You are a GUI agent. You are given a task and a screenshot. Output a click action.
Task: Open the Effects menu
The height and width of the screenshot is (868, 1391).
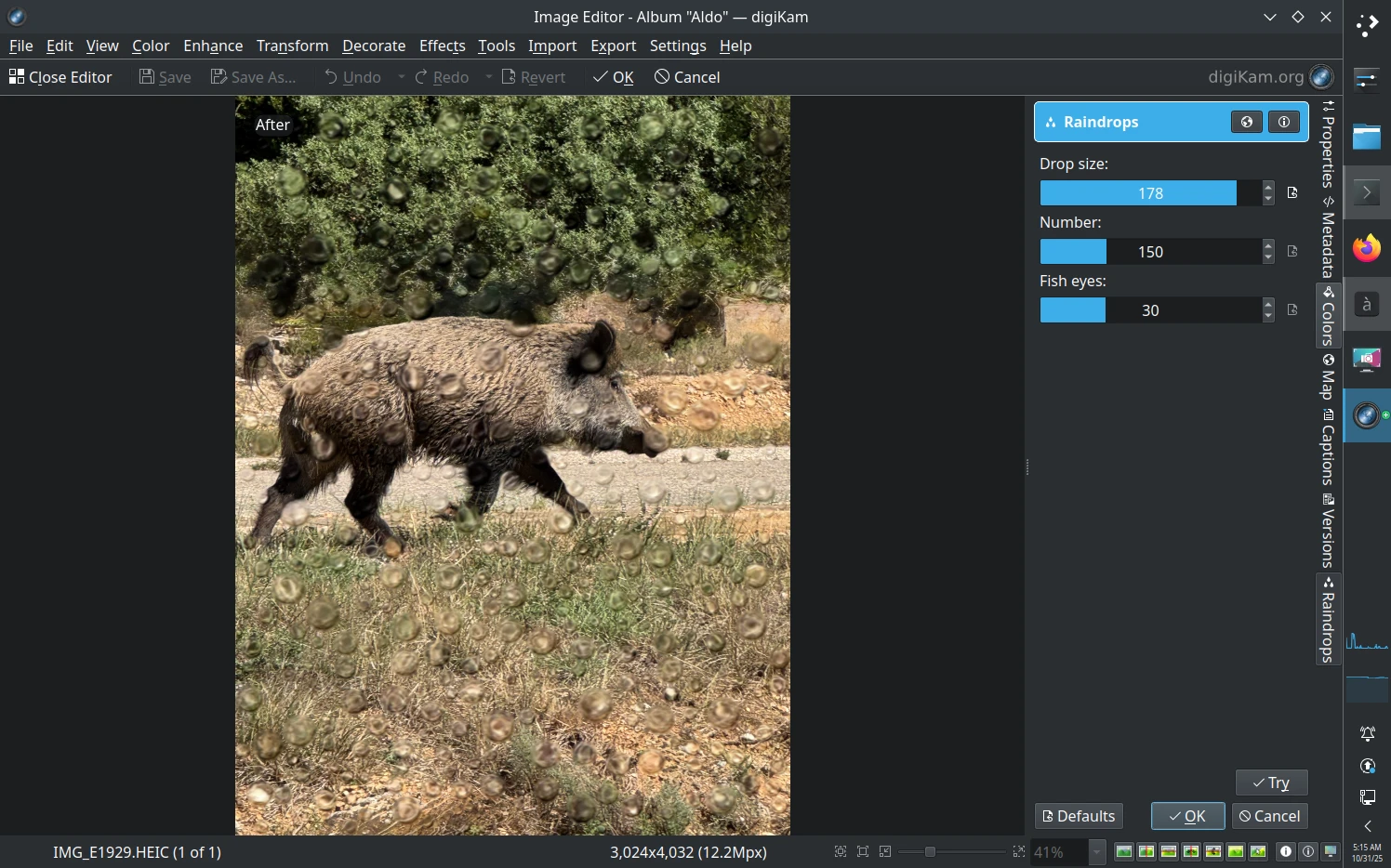click(x=442, y=46)
